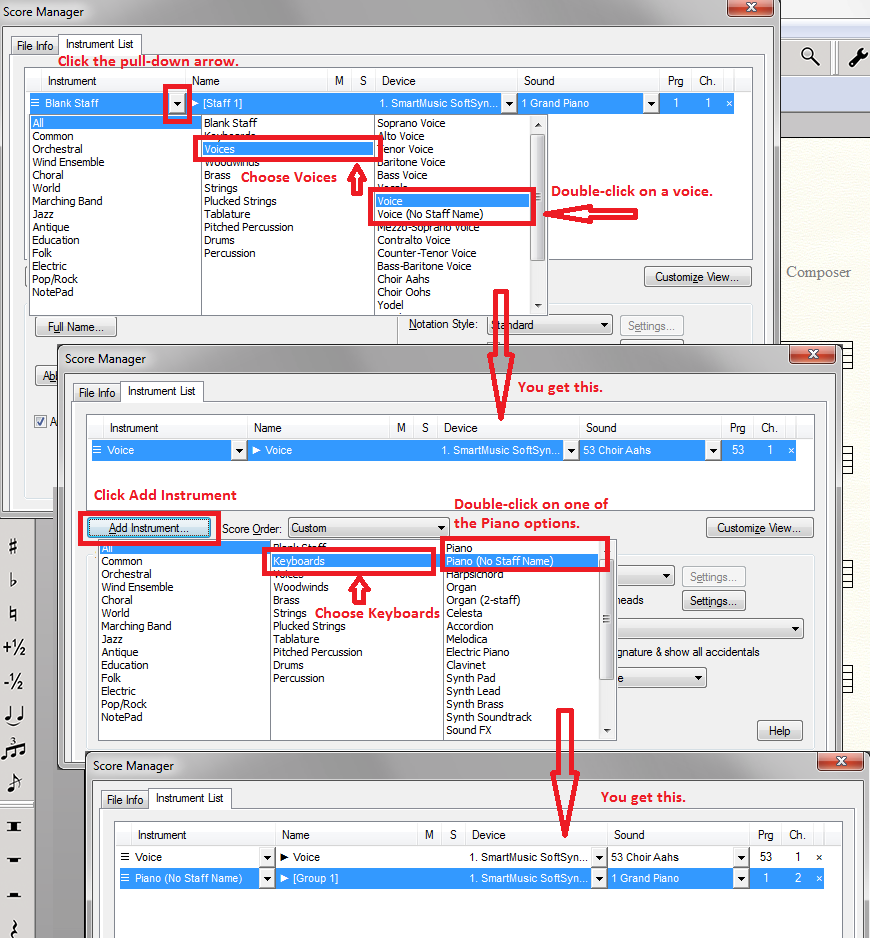This screenshot has width=870, height=938.
Task: Select the triplet tuplet tool
Action: 13,748
